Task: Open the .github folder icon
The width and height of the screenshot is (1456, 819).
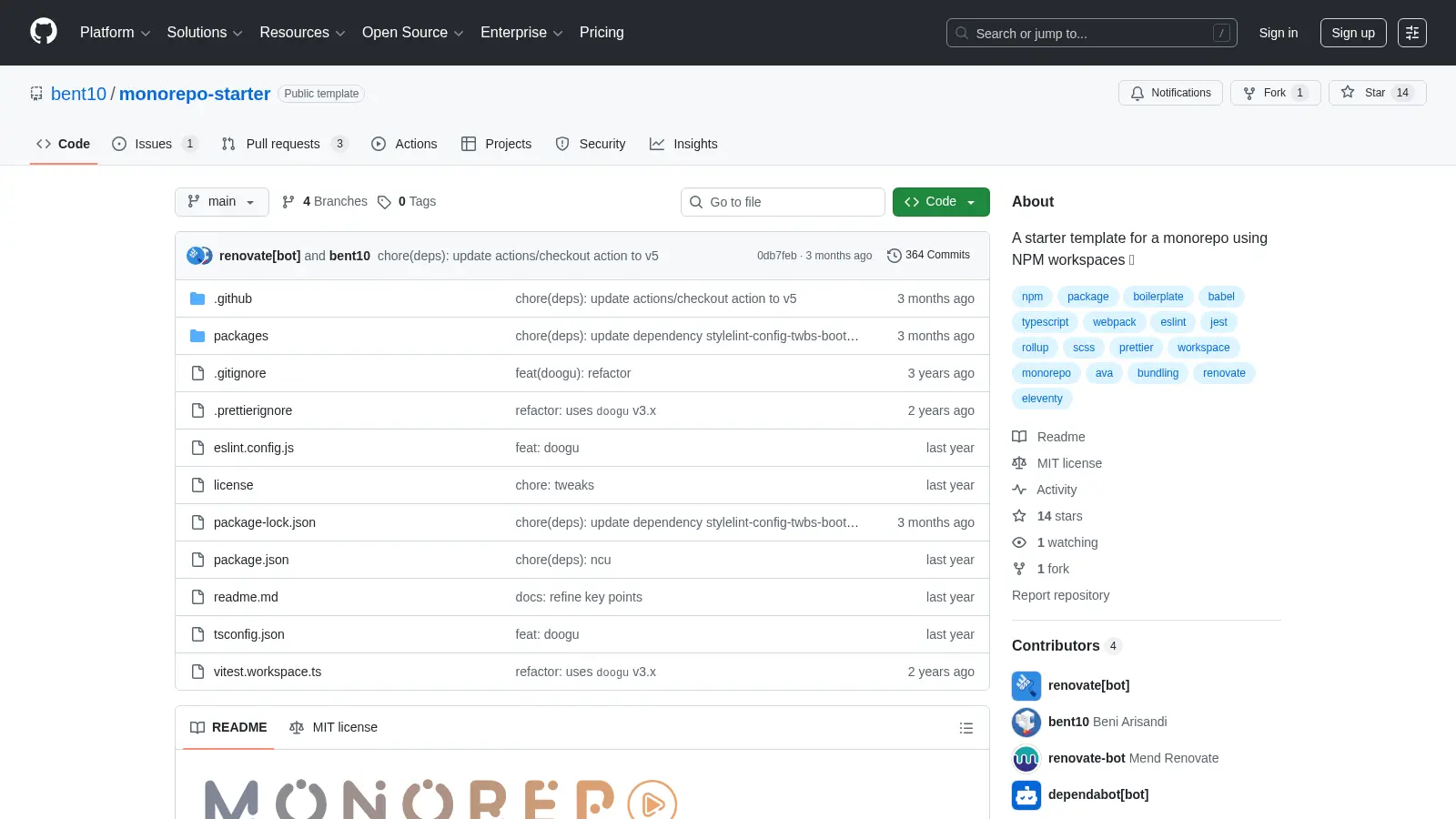Action: pyautogui.click(x=197, y=298)
